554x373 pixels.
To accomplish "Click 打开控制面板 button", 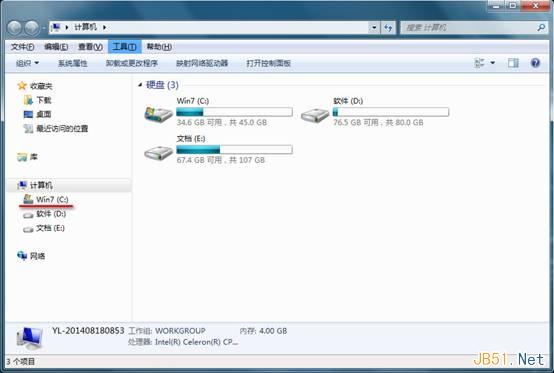I will click(268, 63).
